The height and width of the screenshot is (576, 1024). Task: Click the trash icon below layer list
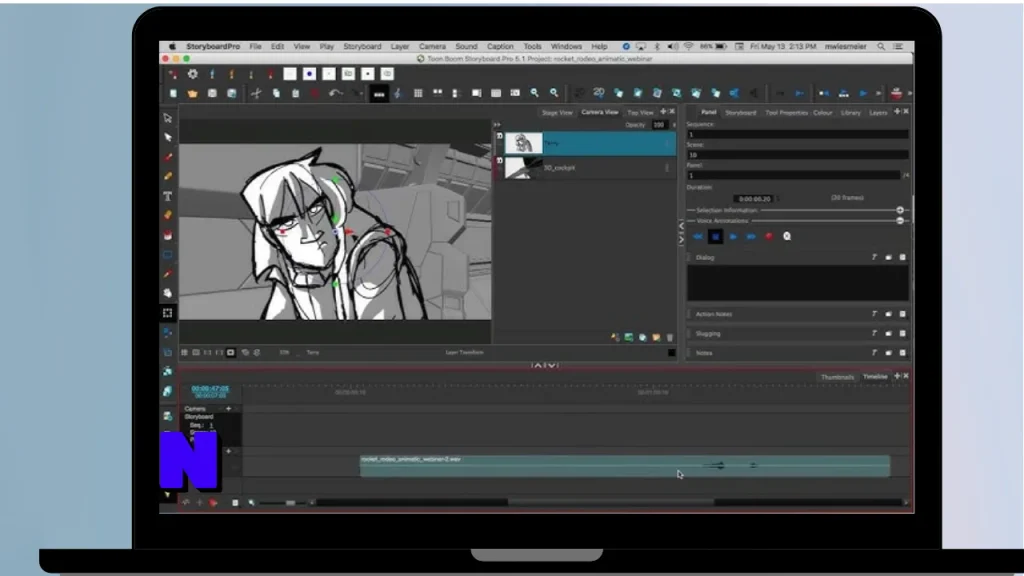[x=669, y=338]
